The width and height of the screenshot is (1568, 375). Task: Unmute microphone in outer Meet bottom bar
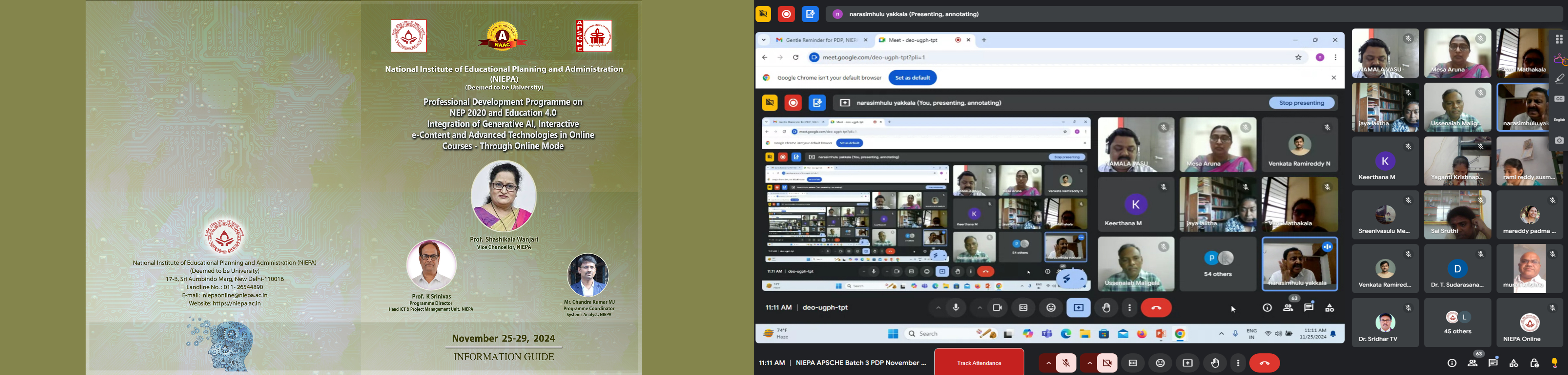tap(1066, 364)
